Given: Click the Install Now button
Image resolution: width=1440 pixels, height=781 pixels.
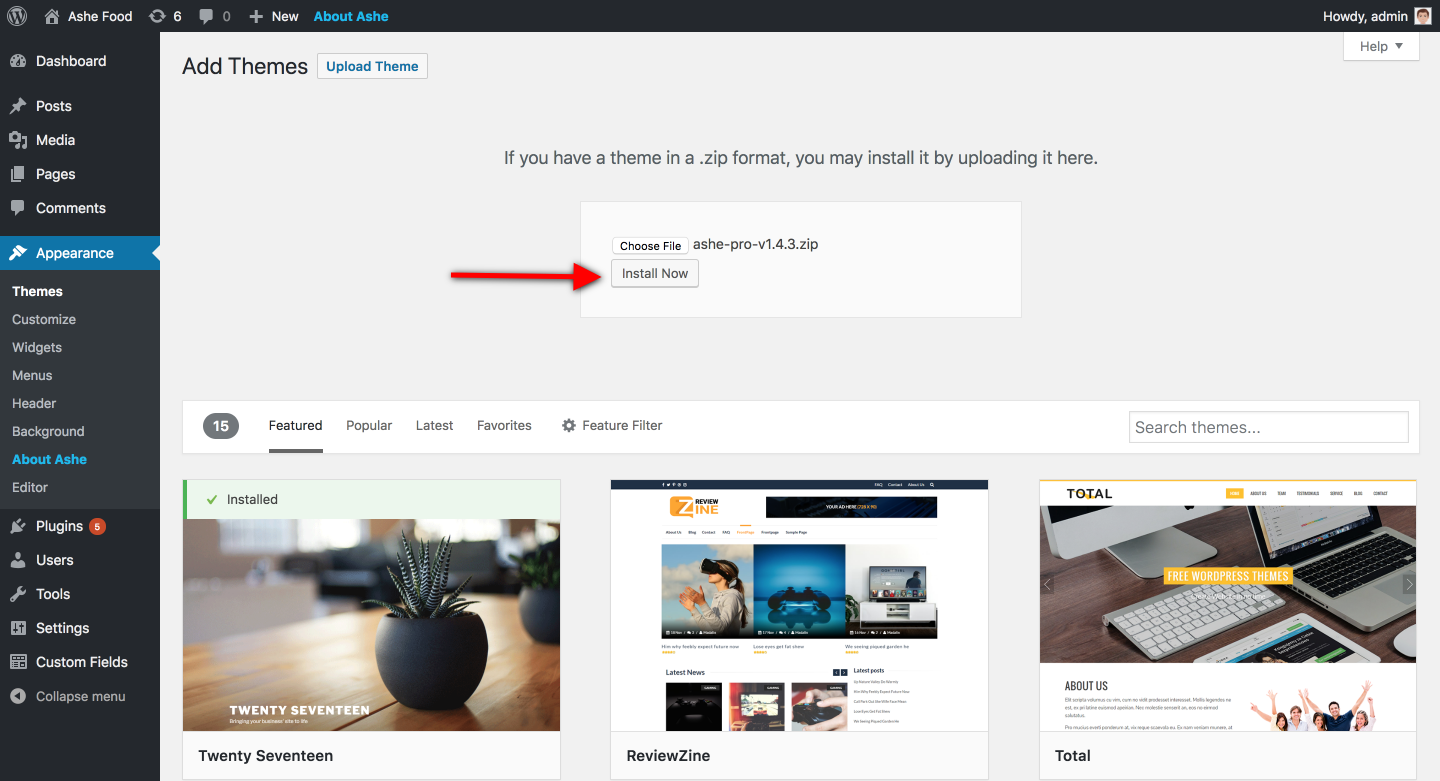Looking at the screenshot, I should pos(655,274).
